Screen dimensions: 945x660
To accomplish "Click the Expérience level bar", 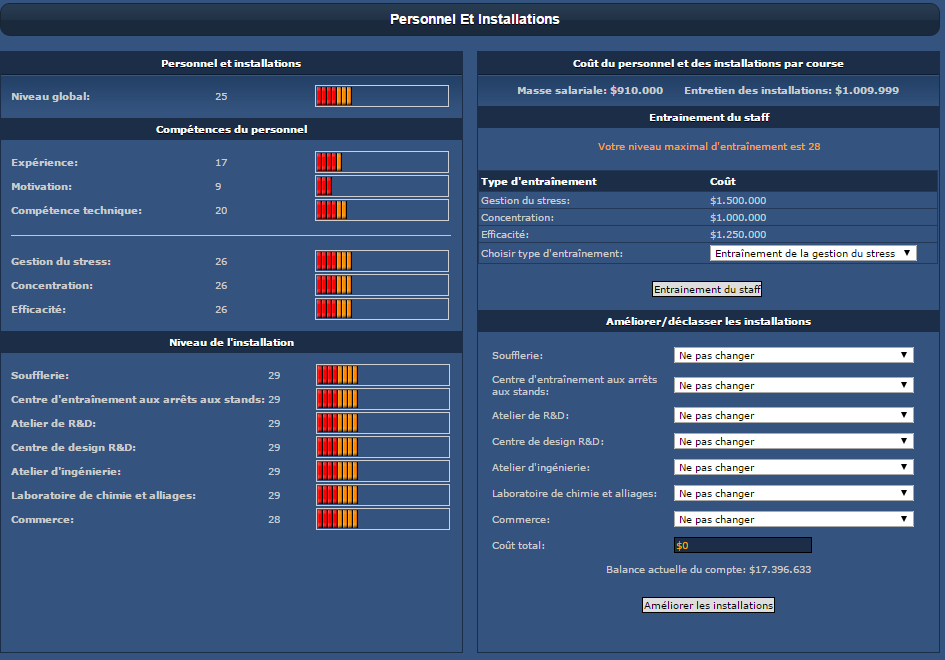I will (381, 162).
